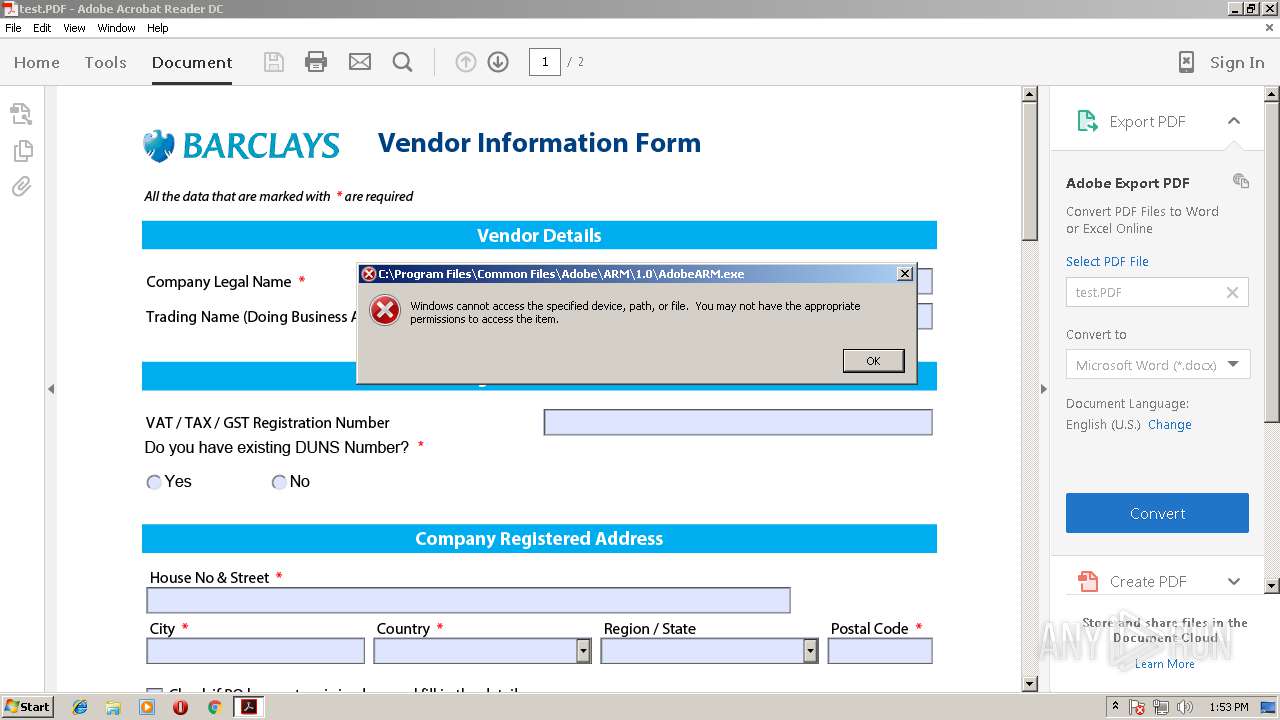Switch to the Document tab
This screenshot has width=1280, height=720.
click(192, 62)
